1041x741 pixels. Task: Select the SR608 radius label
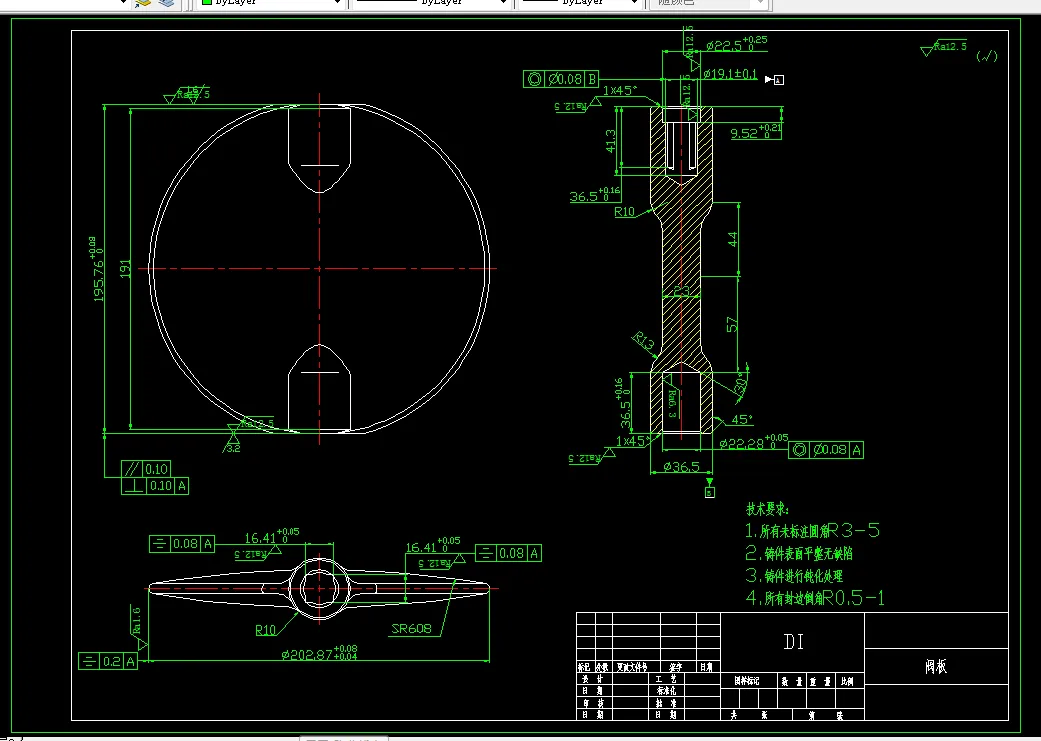click(x=411, y=628)
